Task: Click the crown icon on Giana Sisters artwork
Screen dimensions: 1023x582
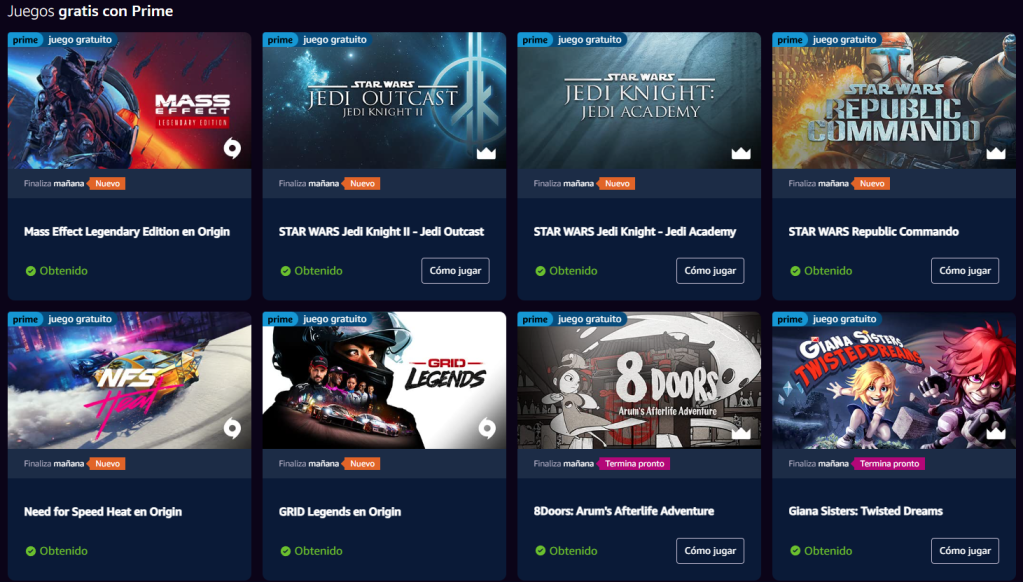Action: [995, 433]
